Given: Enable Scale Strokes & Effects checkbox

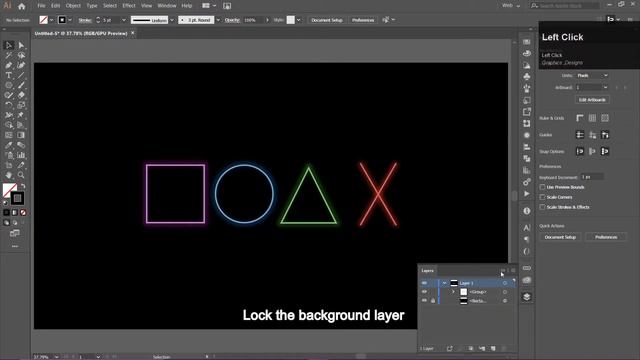Looking at the screenshot, I should [542, 207].
